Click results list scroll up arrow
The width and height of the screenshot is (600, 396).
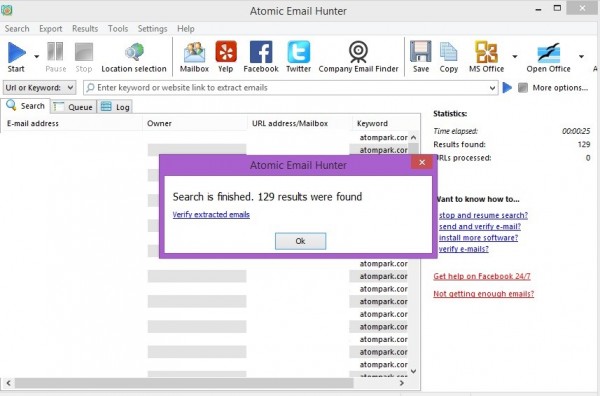pyautogui.click(x=413, y=137)
